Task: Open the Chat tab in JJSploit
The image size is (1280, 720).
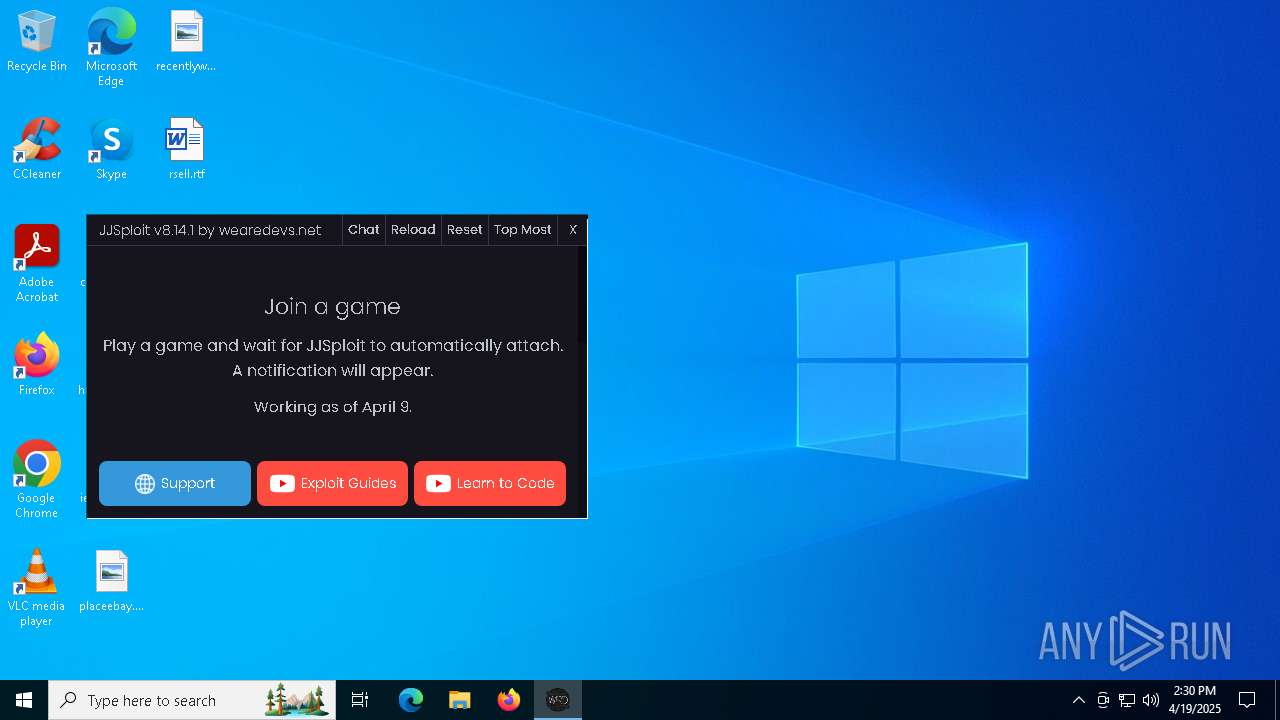Action: pyautogui.click(x=363, y=230)
